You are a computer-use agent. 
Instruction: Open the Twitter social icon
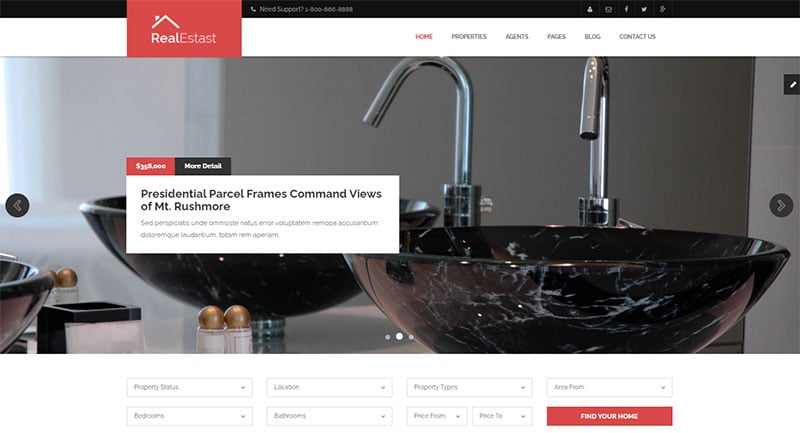644,9
